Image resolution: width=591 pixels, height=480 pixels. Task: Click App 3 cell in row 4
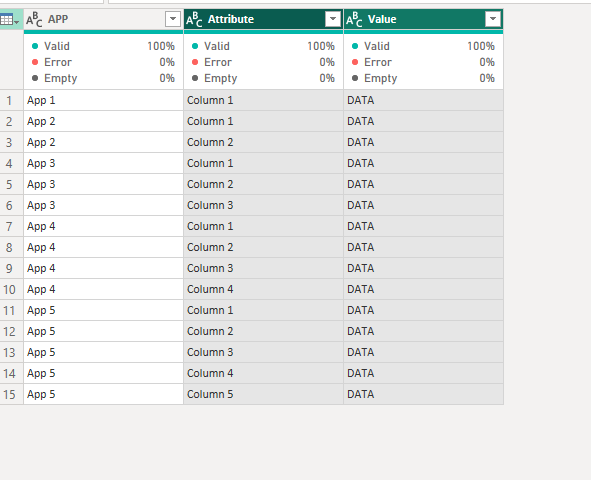pos(103,163)
